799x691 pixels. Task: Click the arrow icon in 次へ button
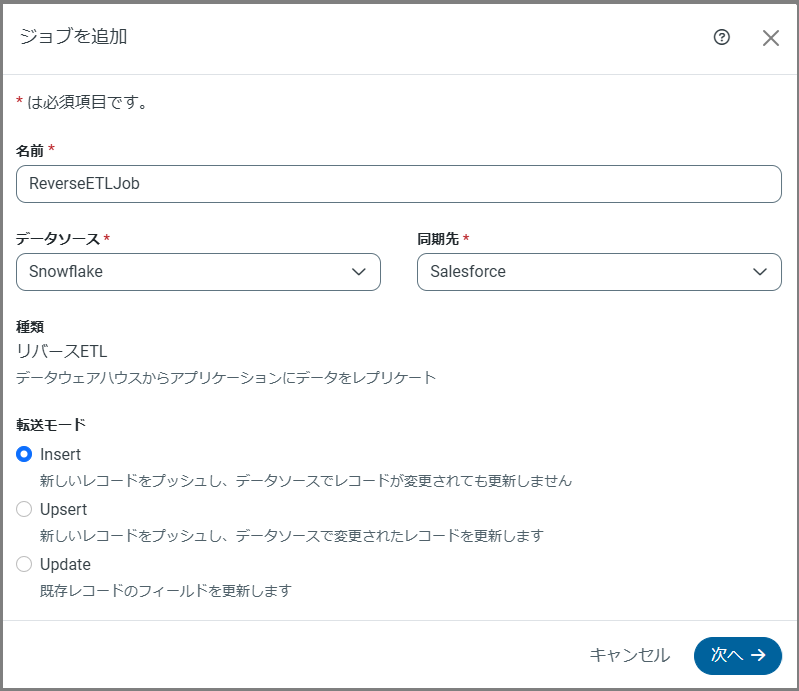(x=759, y=655)
